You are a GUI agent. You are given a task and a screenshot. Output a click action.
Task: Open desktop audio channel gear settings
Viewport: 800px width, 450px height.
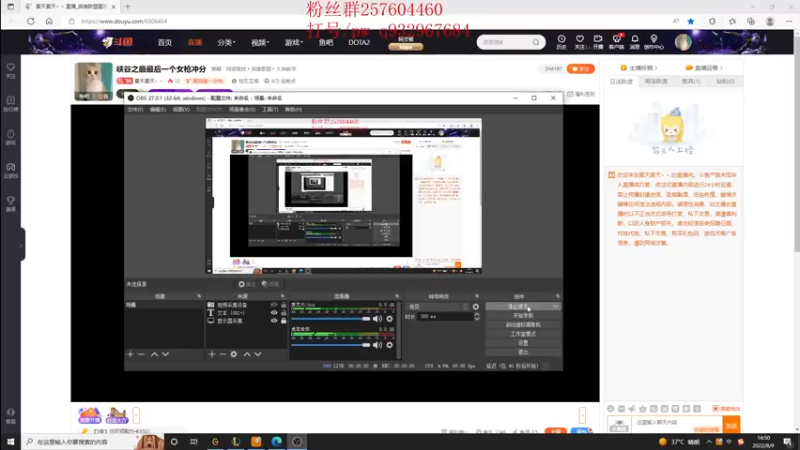pyautogui.click(x=390, y=345)
